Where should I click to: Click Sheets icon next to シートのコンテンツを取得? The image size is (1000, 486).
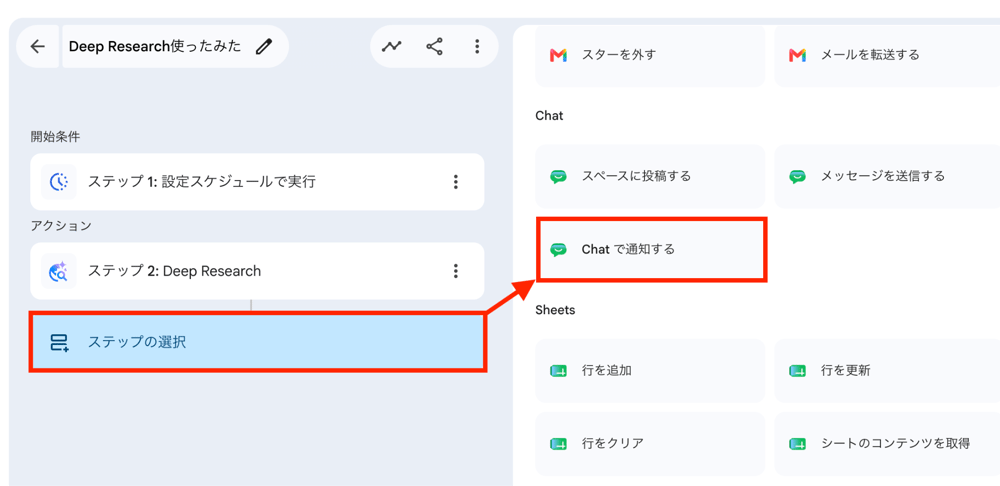[797, 443]
